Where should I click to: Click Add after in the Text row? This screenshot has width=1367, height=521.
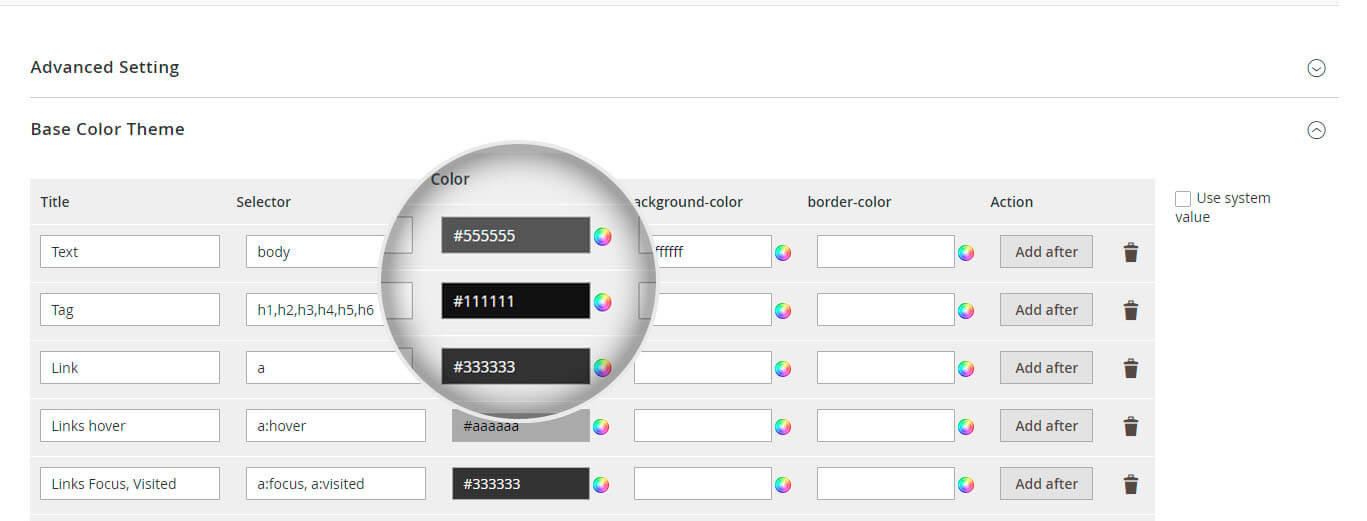coord(1046,252)
